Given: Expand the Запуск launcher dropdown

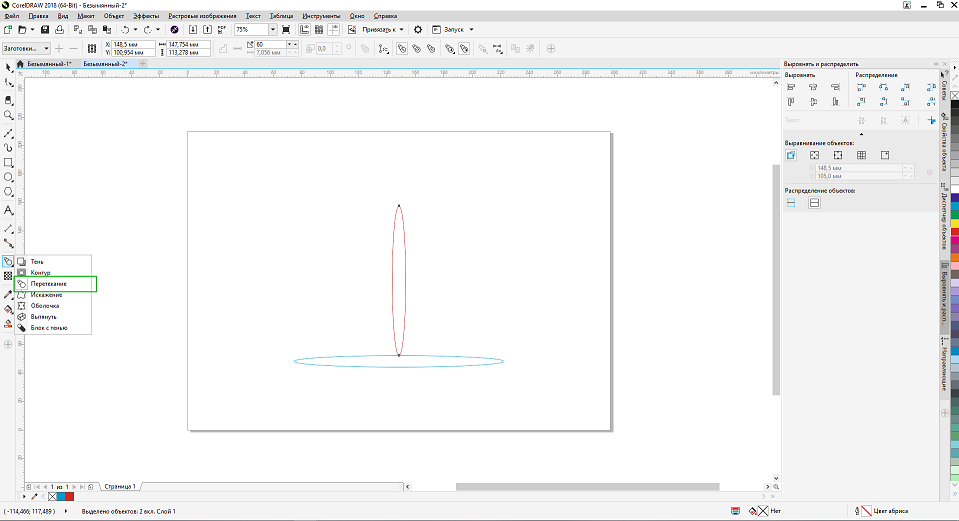Looking at the screenshot, I should point(471,29).
